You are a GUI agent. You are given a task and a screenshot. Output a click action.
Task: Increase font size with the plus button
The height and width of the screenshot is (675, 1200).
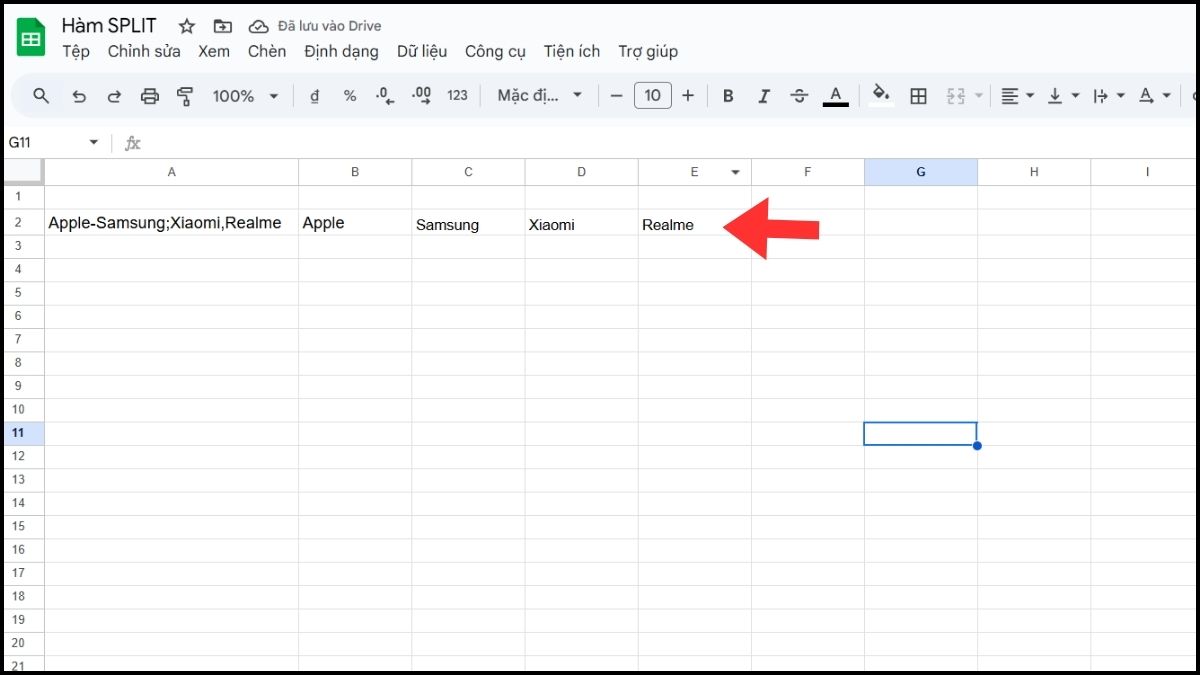[x=688, y=96]
